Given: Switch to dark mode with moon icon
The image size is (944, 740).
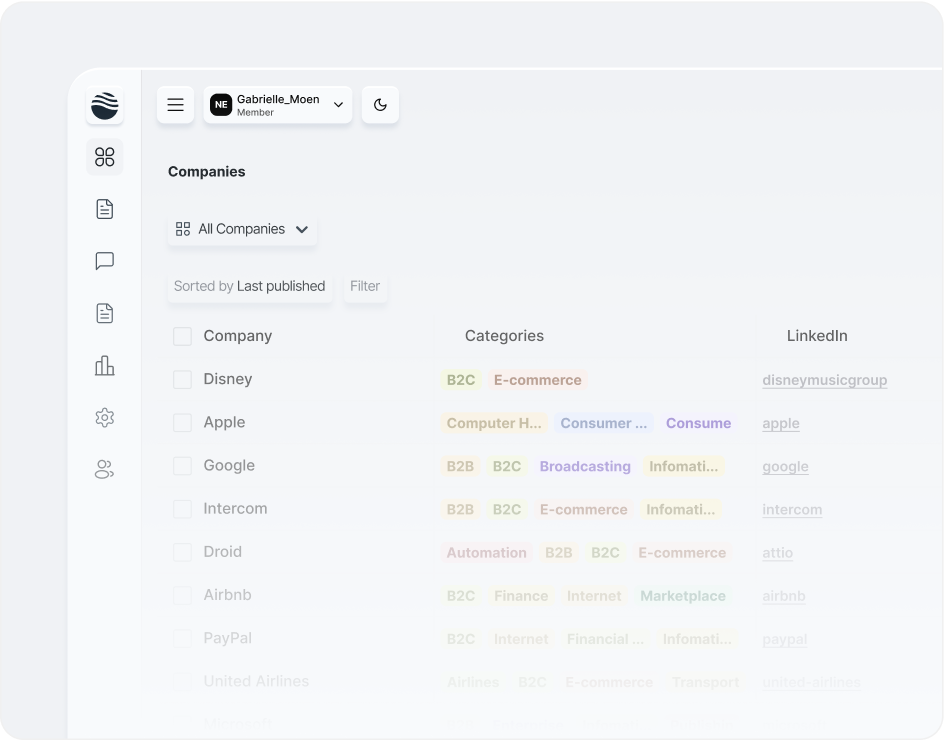Looking at the screenshot, I should pos(380,105).
